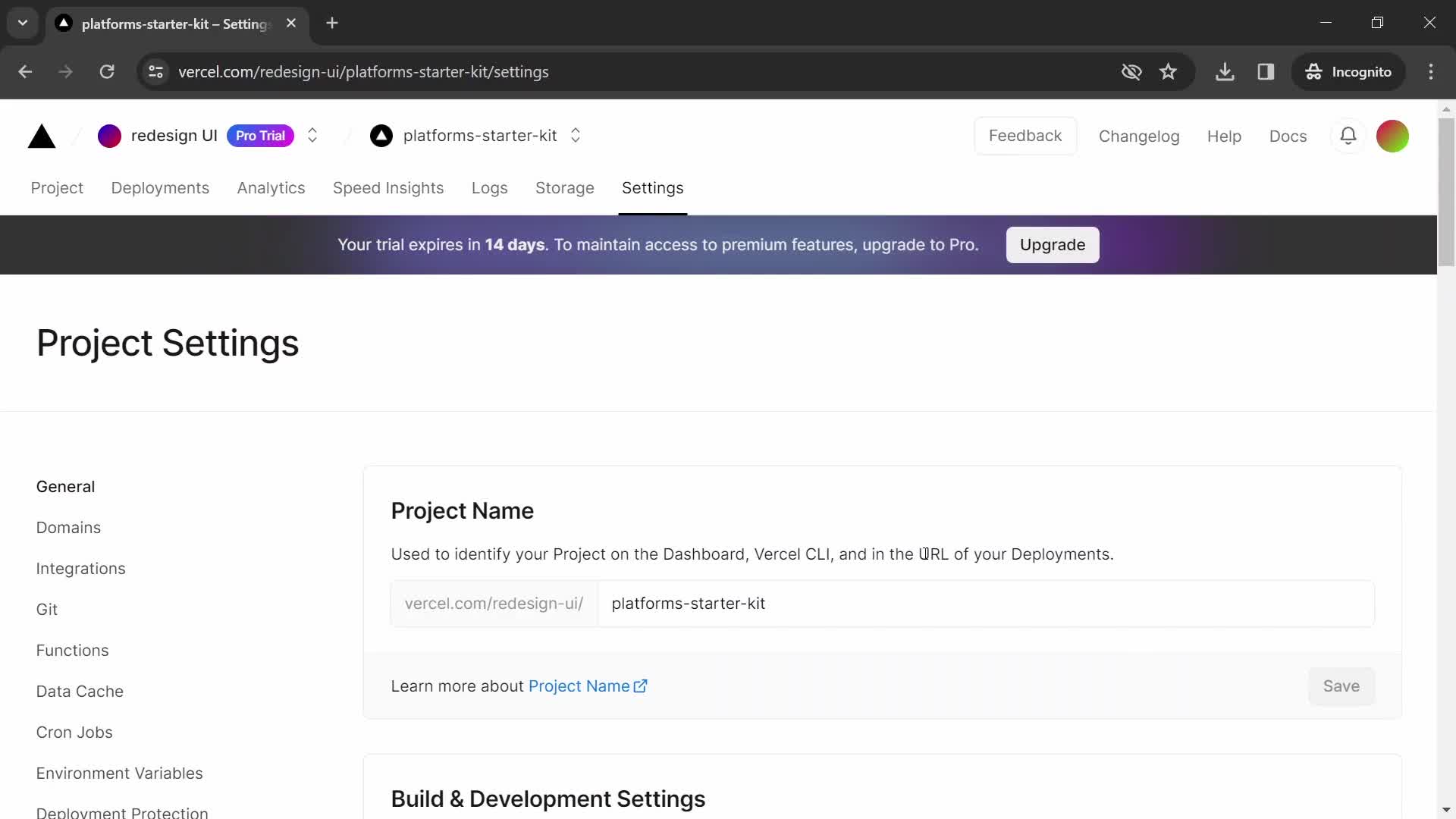
Task: Switch to the Analytics tab
Action: point(271,188)
